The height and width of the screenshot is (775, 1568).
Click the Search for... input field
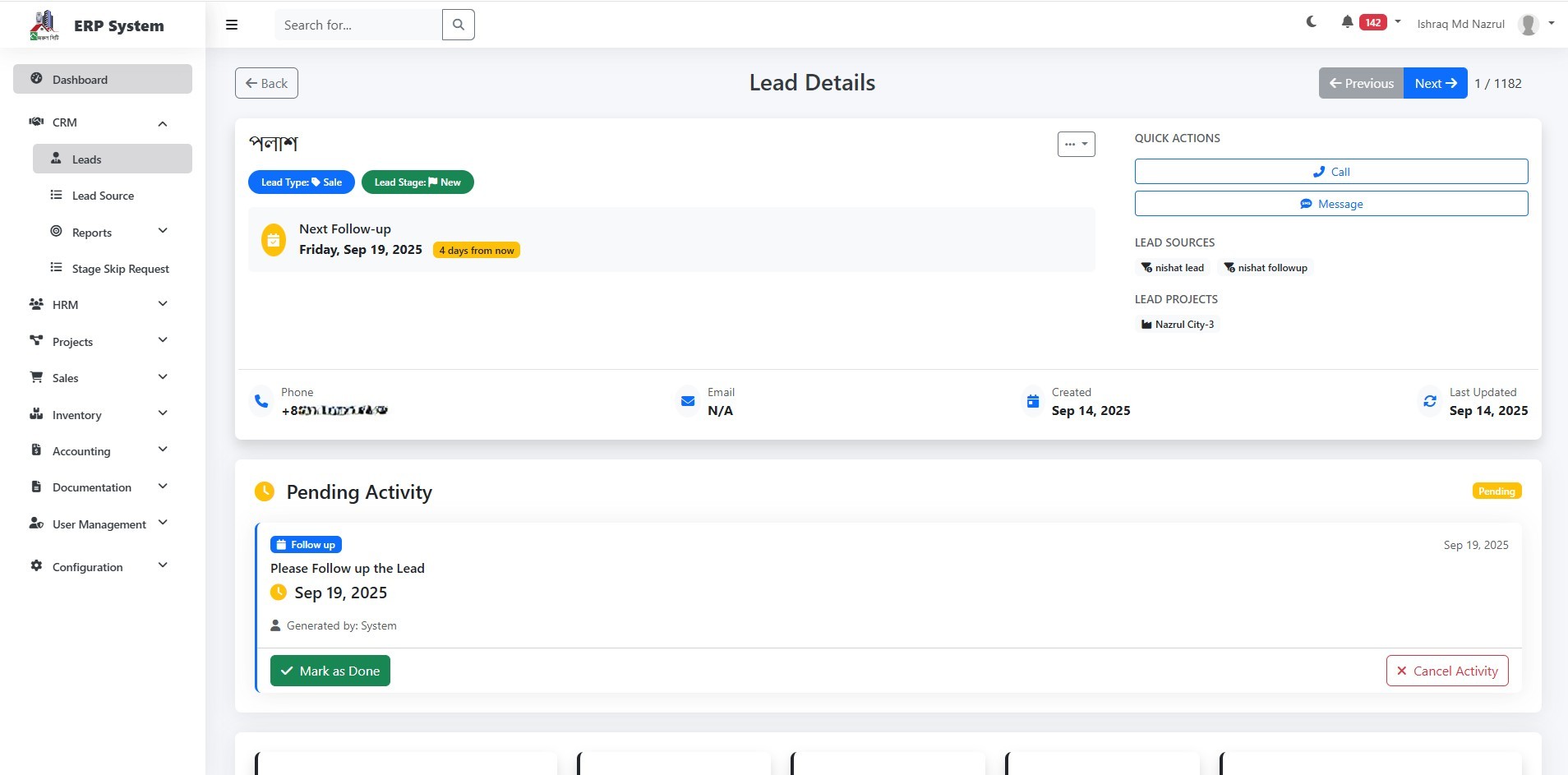click(358, 25)
